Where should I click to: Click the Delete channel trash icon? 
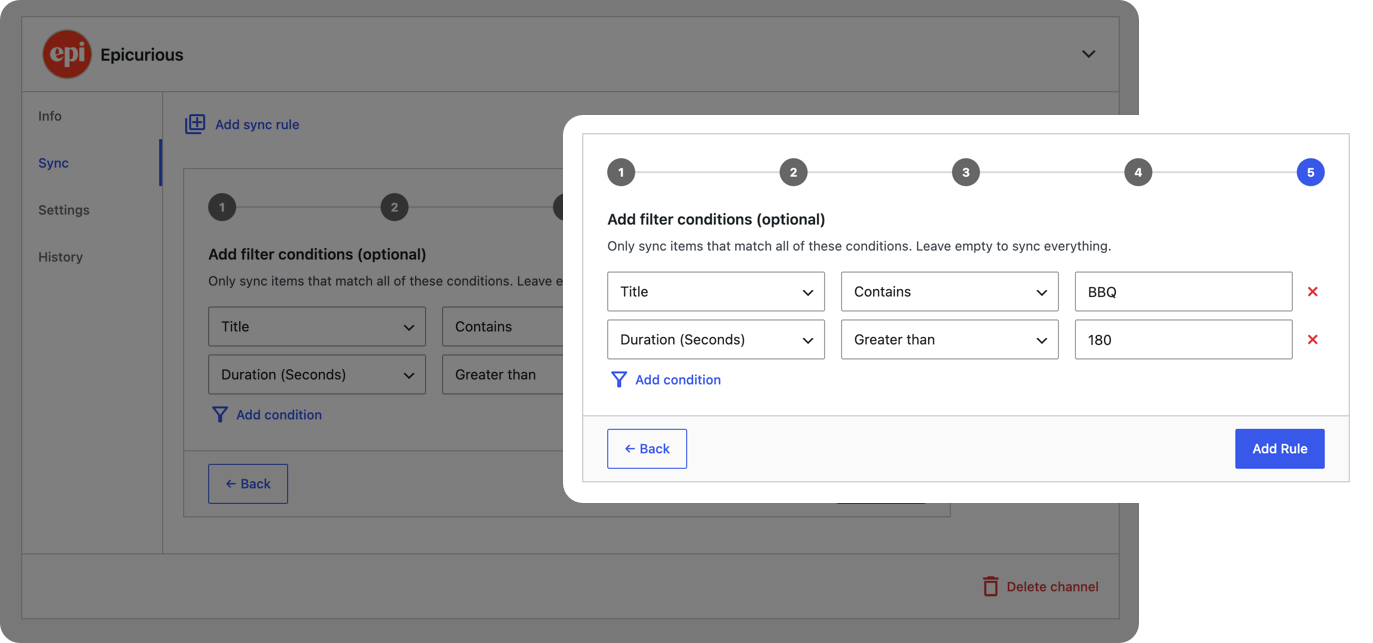click(x=991, y=586)
